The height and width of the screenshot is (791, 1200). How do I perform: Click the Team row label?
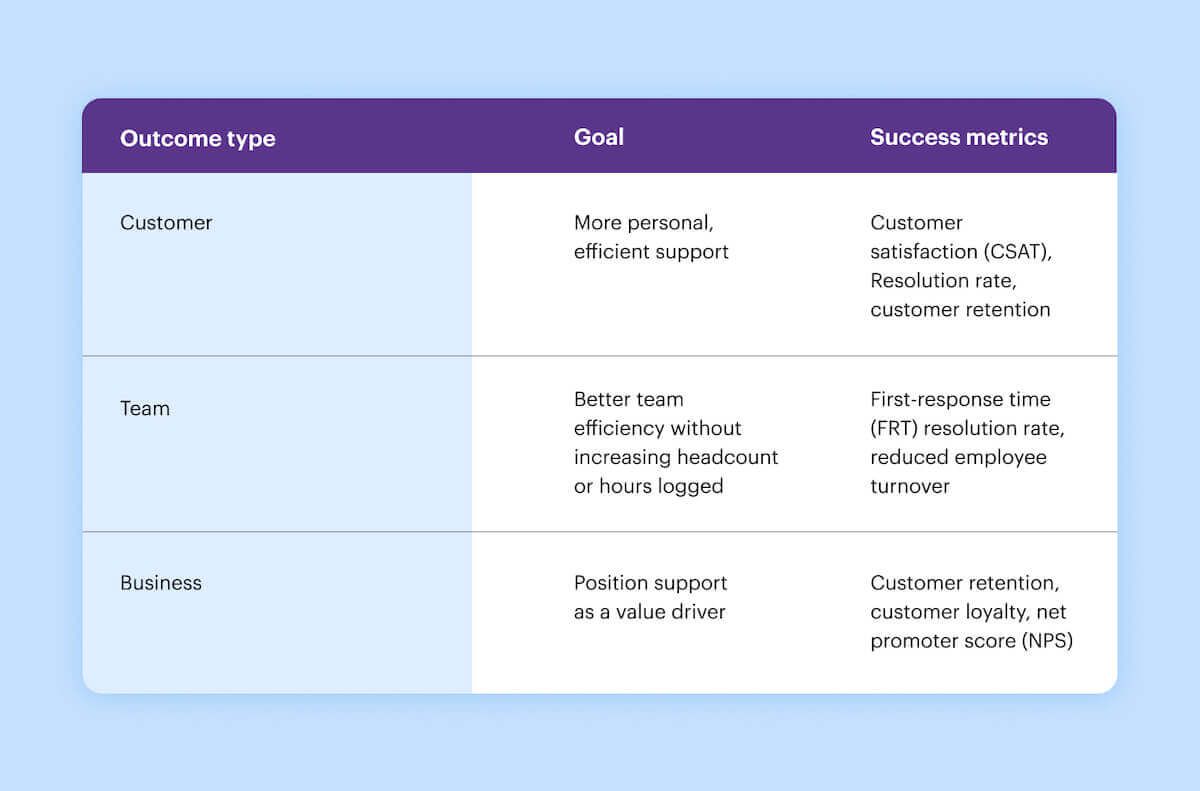(145, 408)
